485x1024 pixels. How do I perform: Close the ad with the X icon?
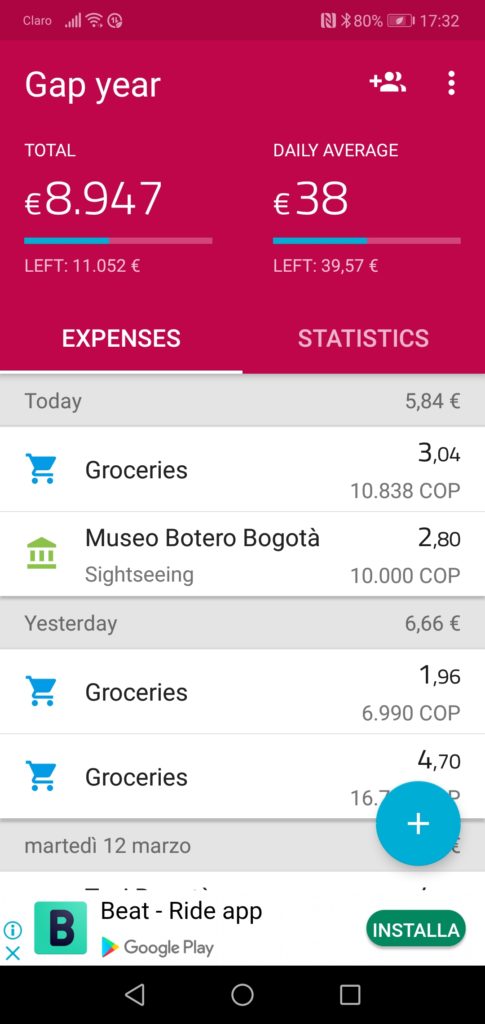[x=13, y=953]
